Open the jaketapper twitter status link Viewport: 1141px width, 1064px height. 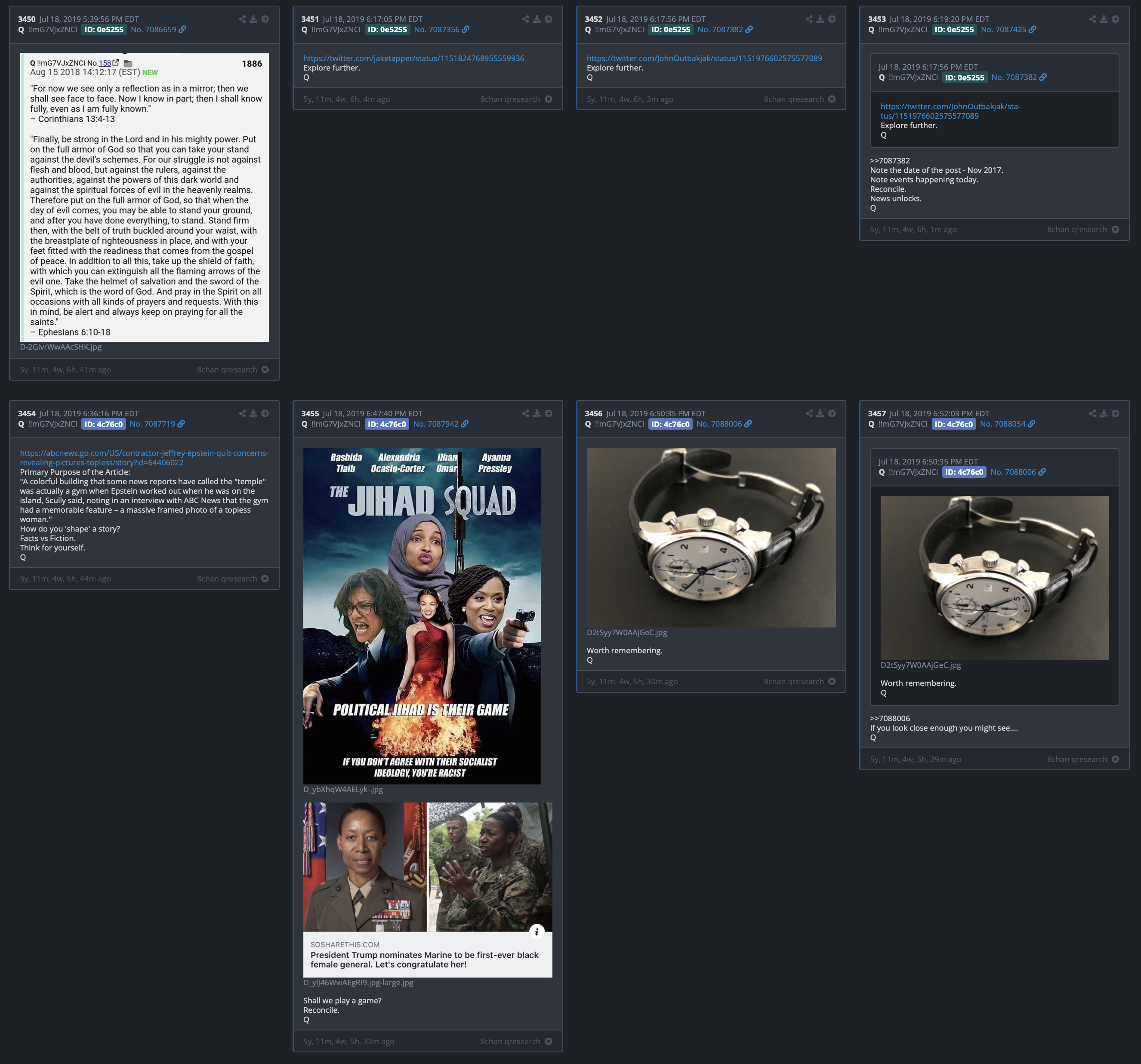pos(414,58)
